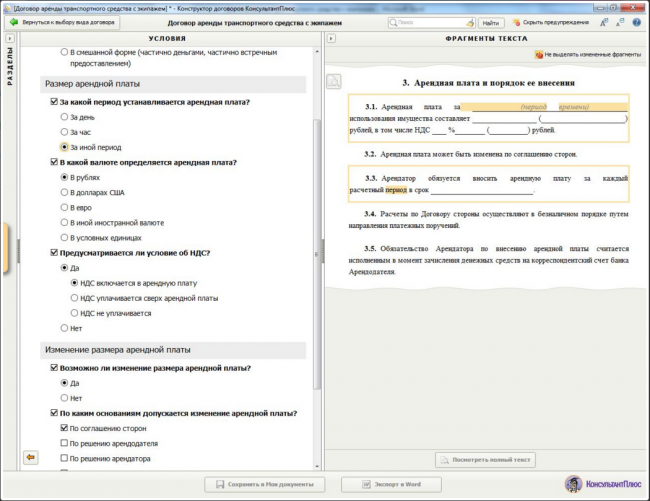
Task: Export the contract to Word
Action: (391, 484)
